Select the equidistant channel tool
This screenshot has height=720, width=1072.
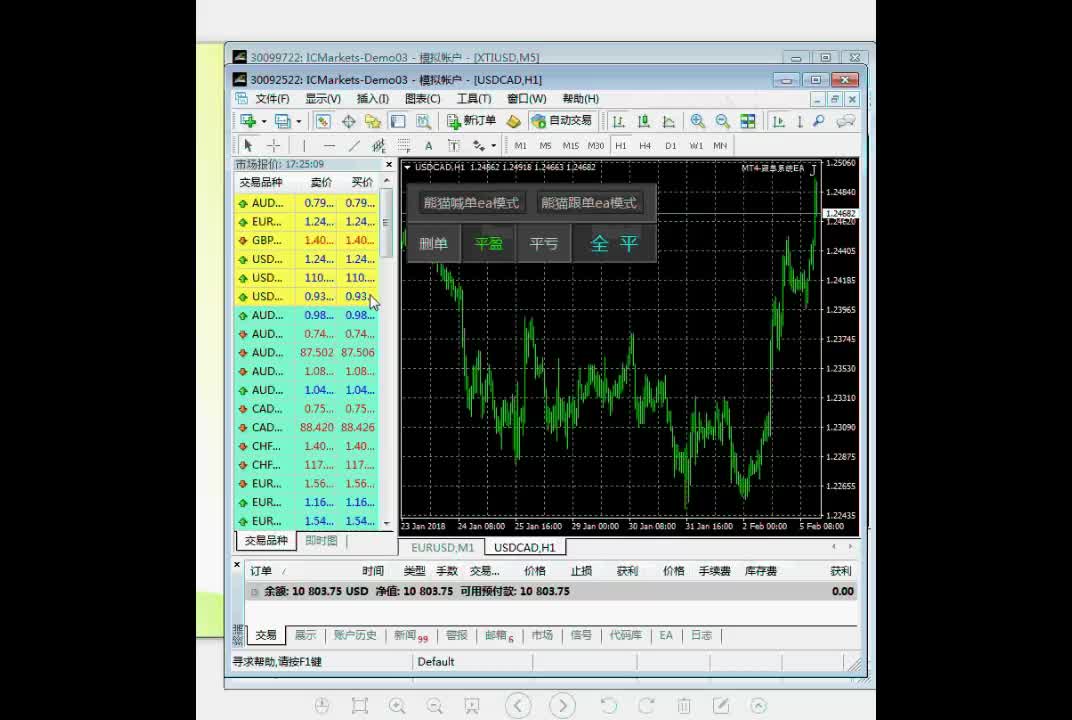[378, 146]
